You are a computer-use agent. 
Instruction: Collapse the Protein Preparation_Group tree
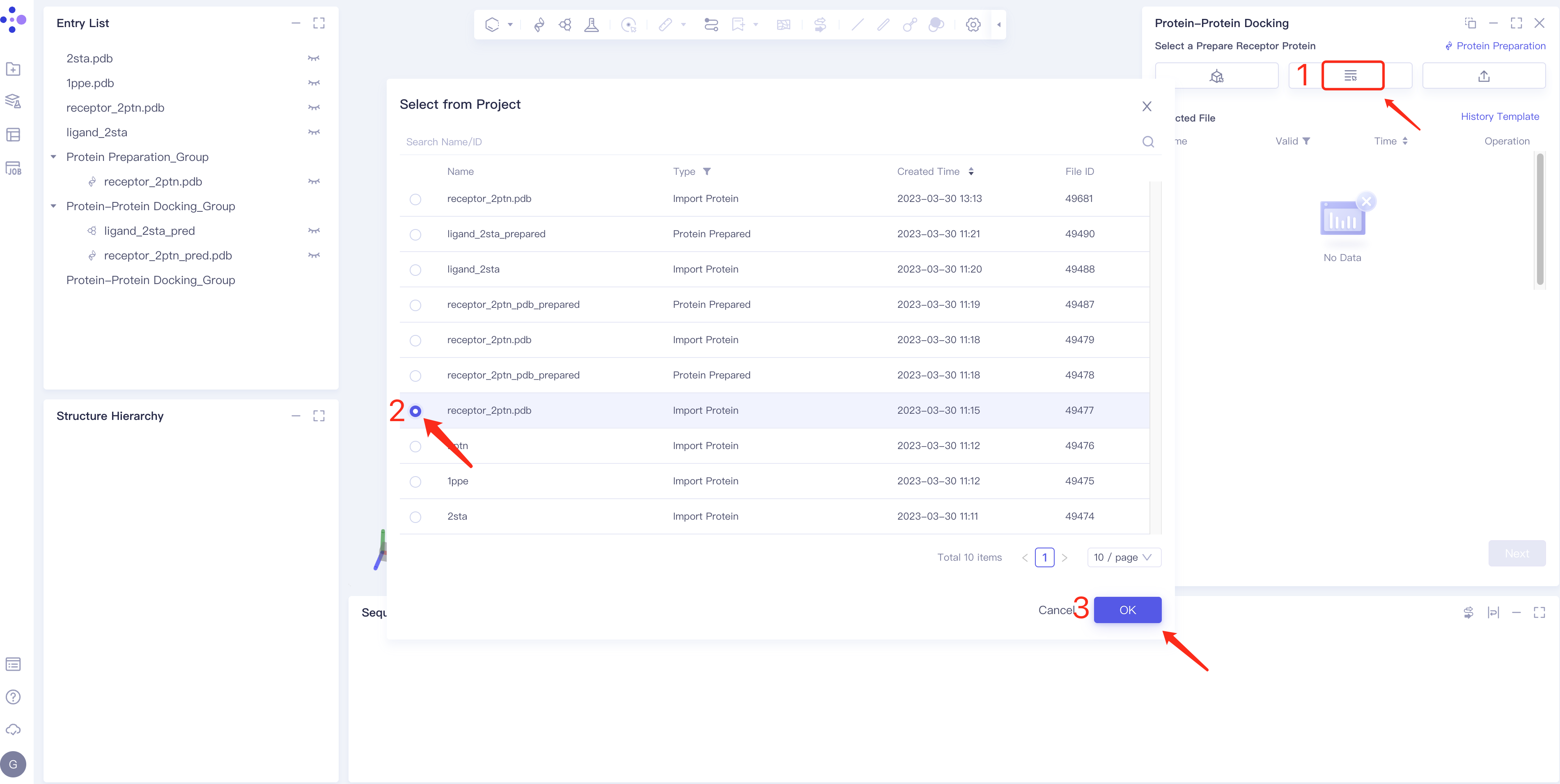pos(54,157)
